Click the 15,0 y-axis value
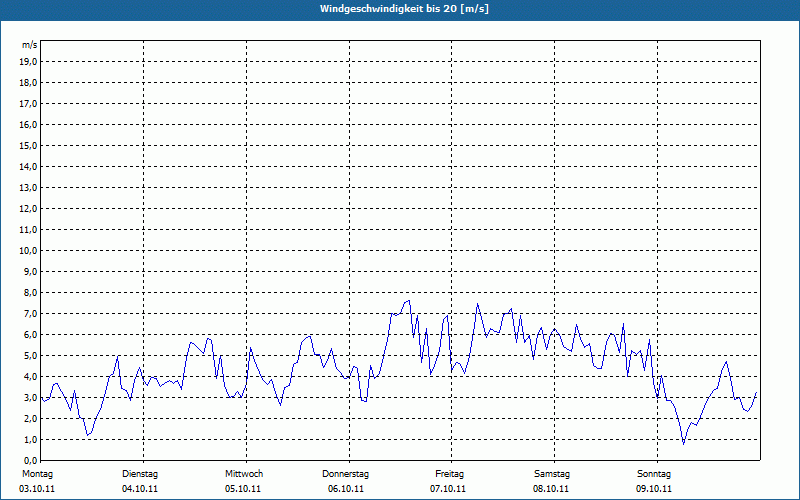Viewport: 800px width, 500px height. click(27, 145)
